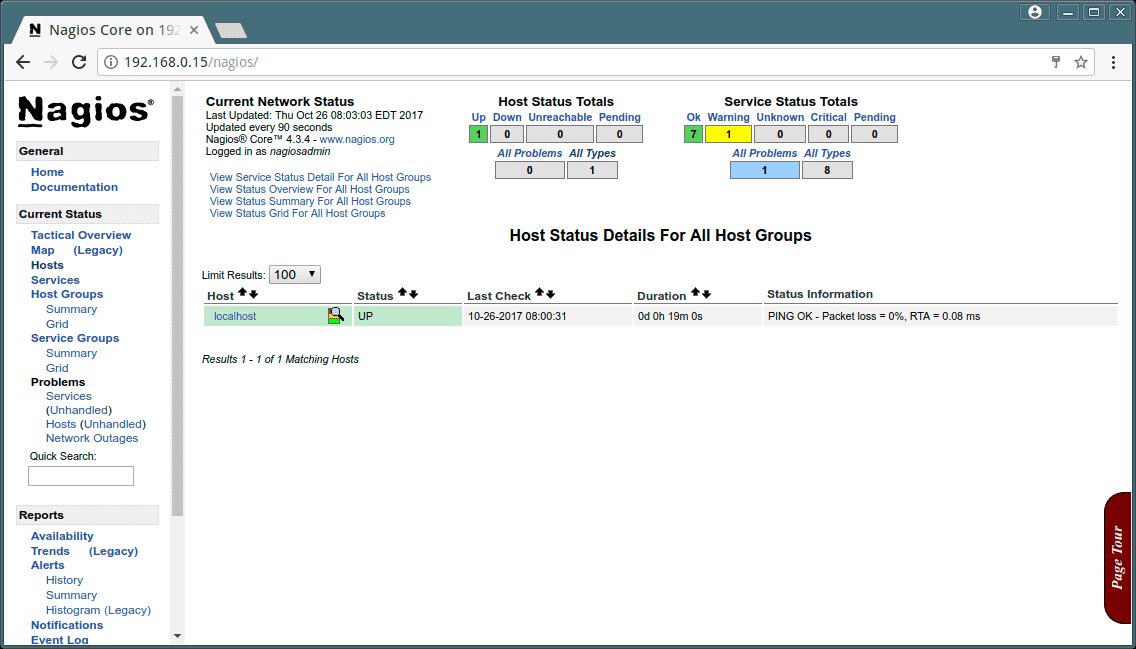
Task: Click the Nagios logo in the sidebar
Action: pyautogui.click(x=85, y=112)
